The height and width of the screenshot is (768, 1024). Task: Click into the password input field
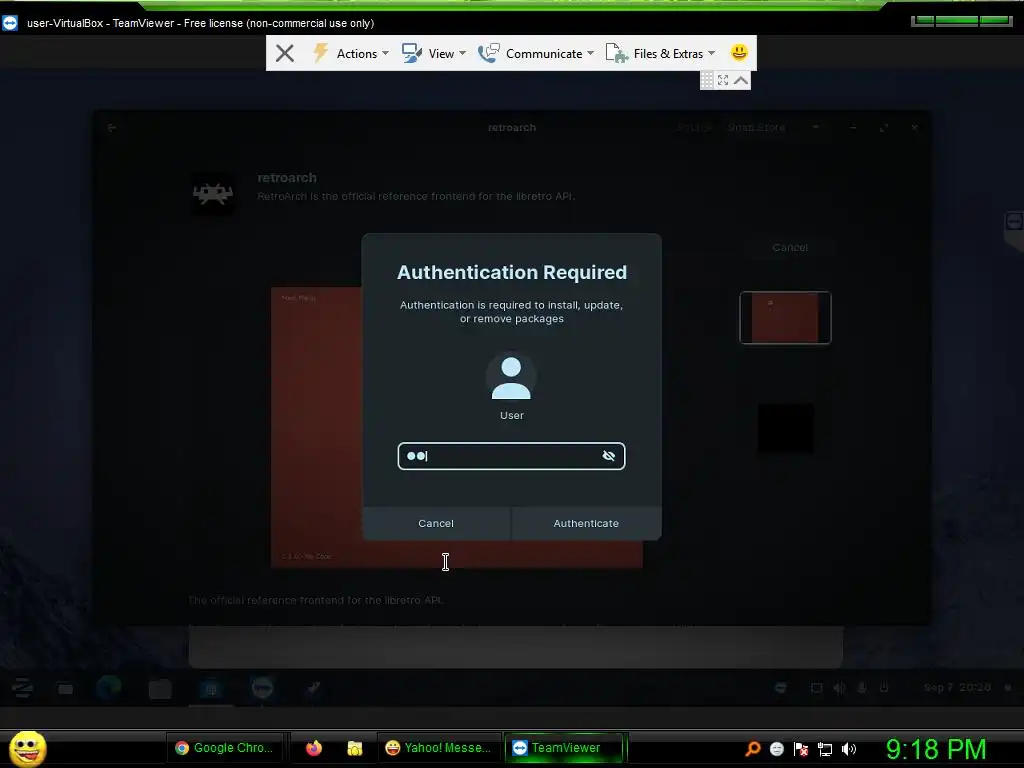pos(511,456)
